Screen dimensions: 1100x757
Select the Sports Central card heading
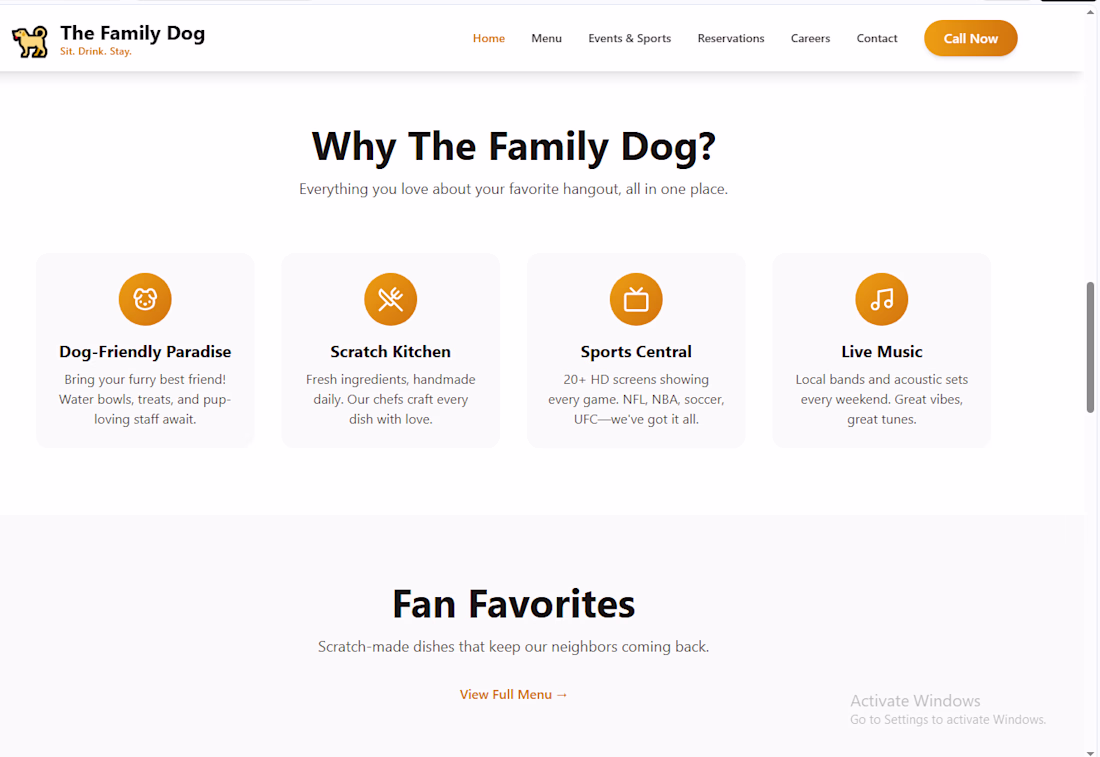(636, 351)
